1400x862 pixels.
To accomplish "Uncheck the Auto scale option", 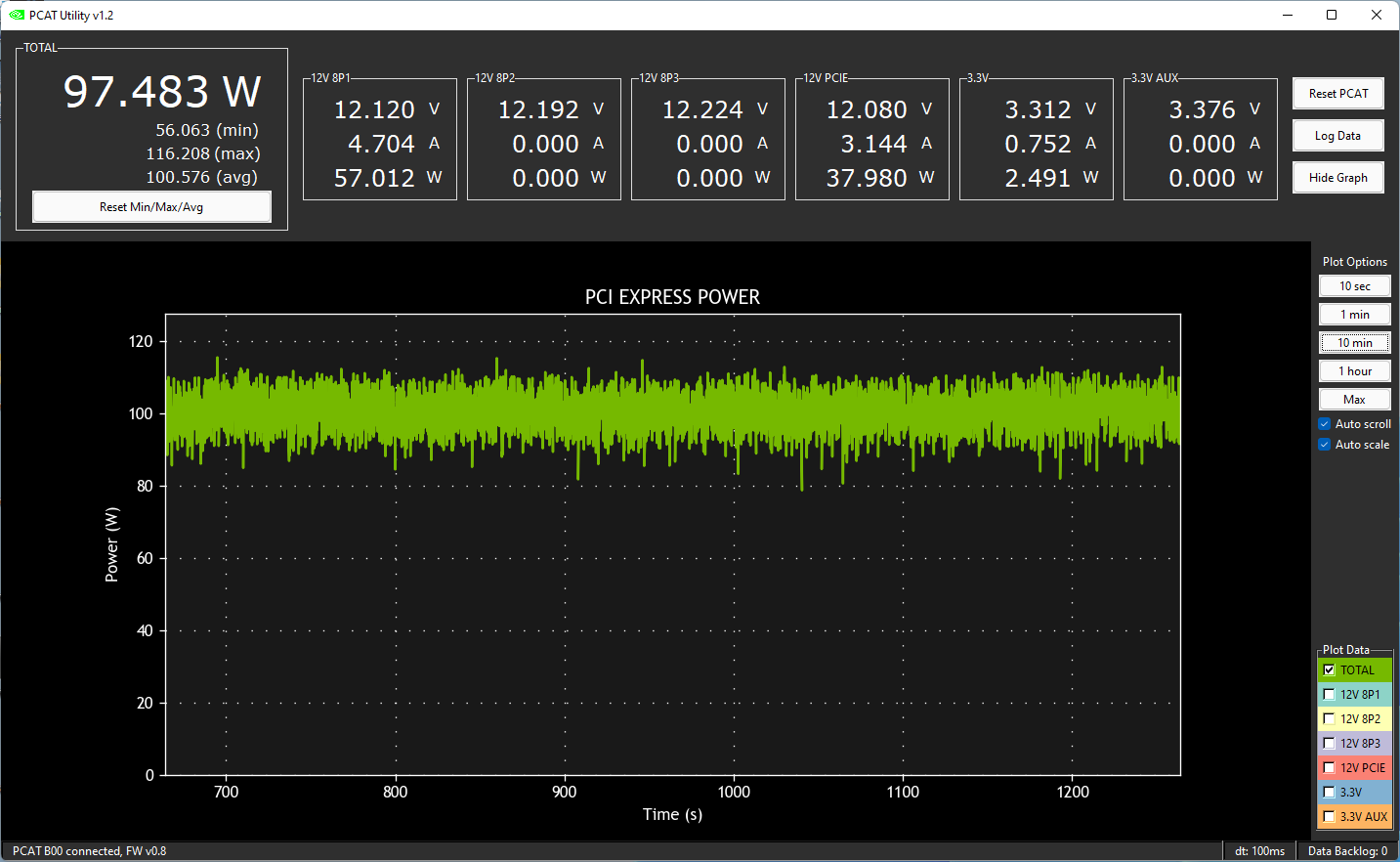I will (1325, 445).
